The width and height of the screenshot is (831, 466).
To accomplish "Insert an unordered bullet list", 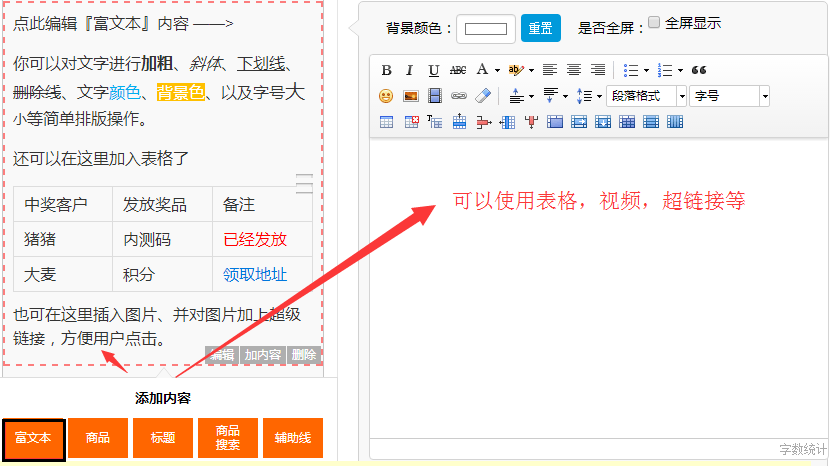I will pyautogui.click(x=631, y=70).
